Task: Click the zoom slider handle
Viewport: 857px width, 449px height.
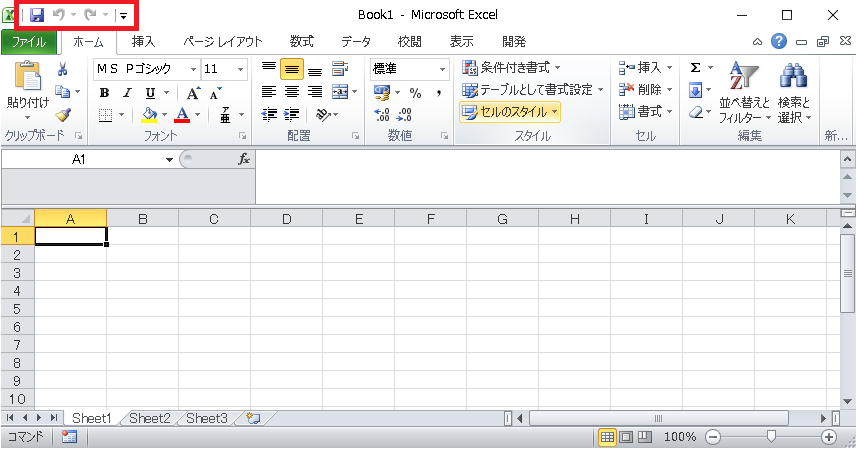Action: coord(771,436)
